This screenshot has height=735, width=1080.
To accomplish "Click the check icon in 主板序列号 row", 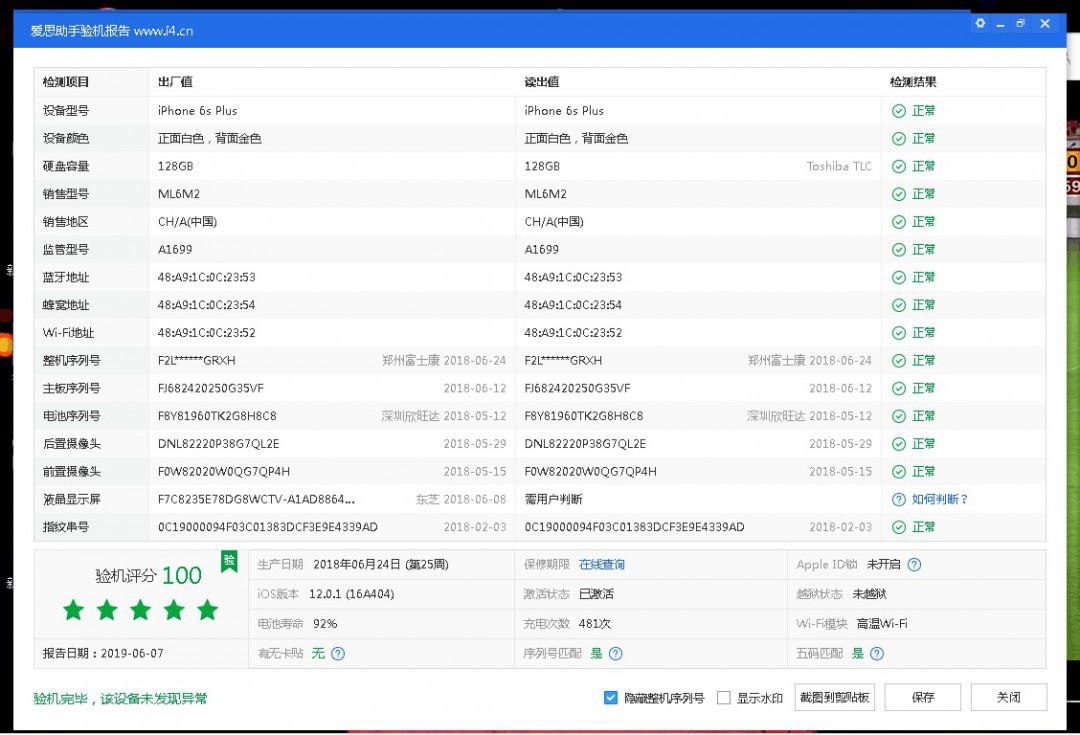I will tap(898, 389).
